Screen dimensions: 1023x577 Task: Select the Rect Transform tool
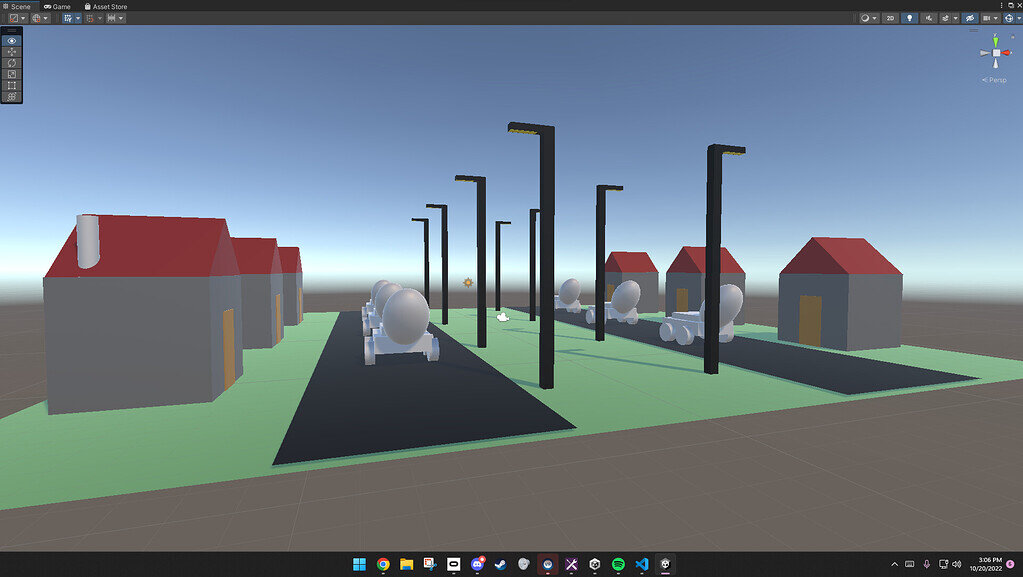point(11,84)
